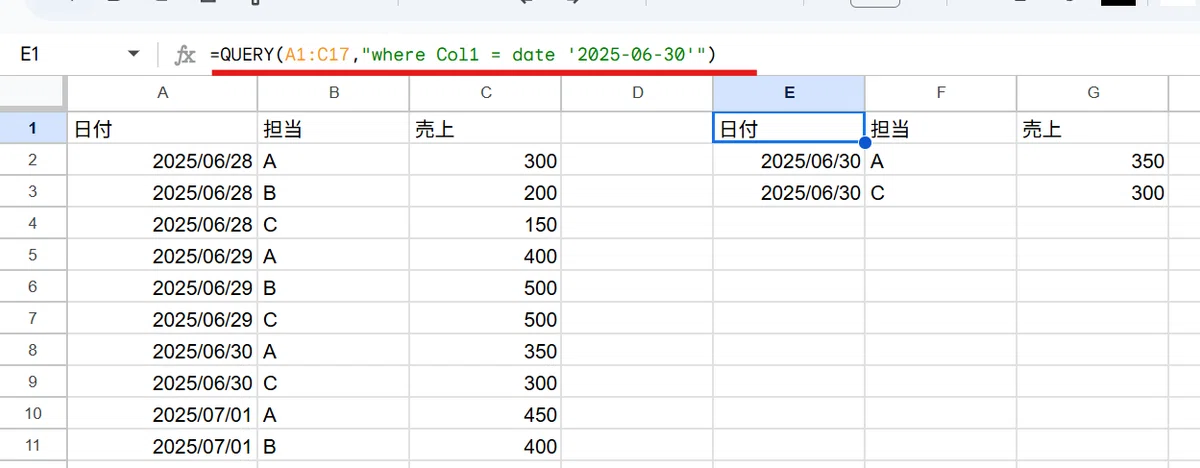Click selected cell E1 with 日付
This screenshot has width=1200, height=468.
(x=789, y=127)
